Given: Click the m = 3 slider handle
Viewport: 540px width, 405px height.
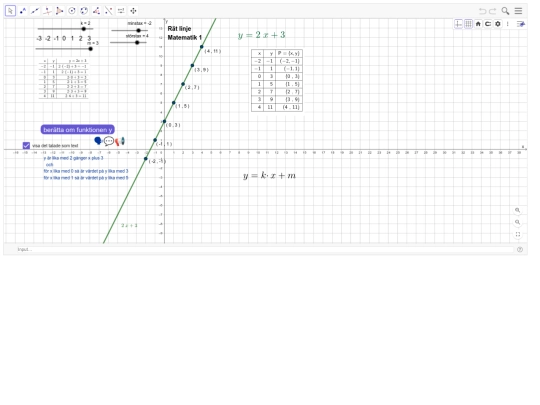Looking at the screenshot, I should point(91,49).
